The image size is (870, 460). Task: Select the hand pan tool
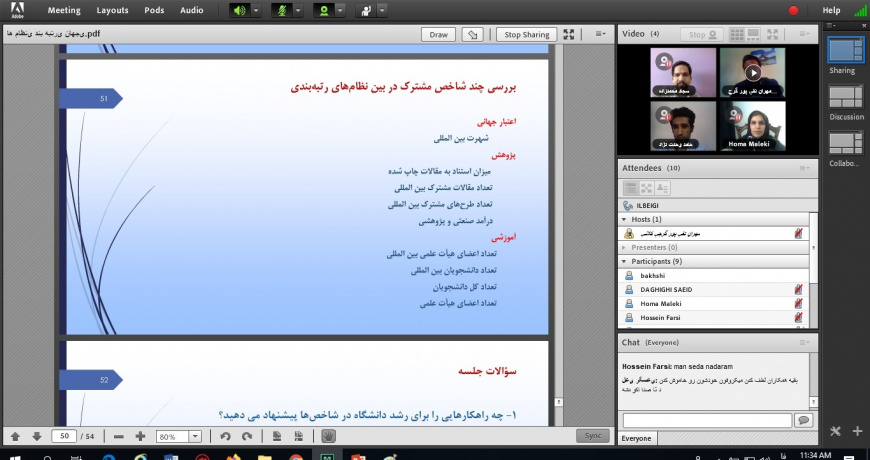coord(328,436)
